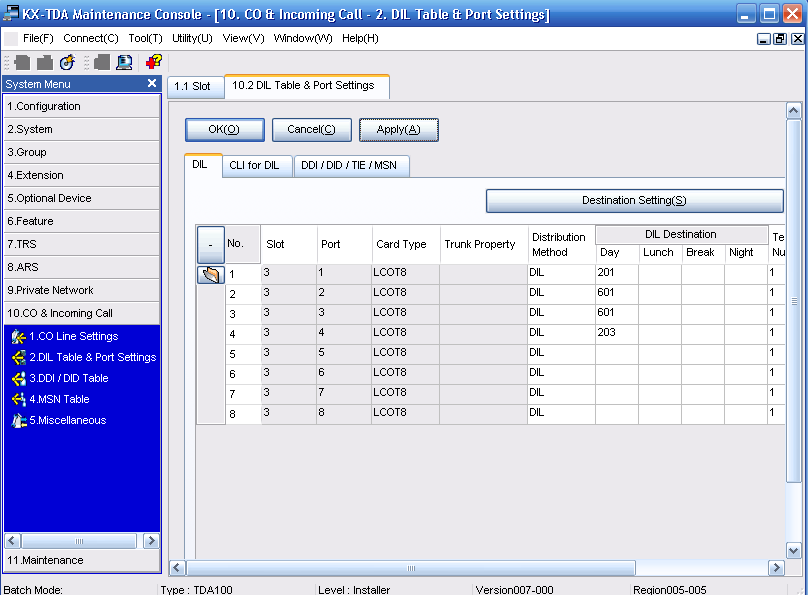
Task: Click the vertical scrollbar up arrow
Action: click(794, 110)
